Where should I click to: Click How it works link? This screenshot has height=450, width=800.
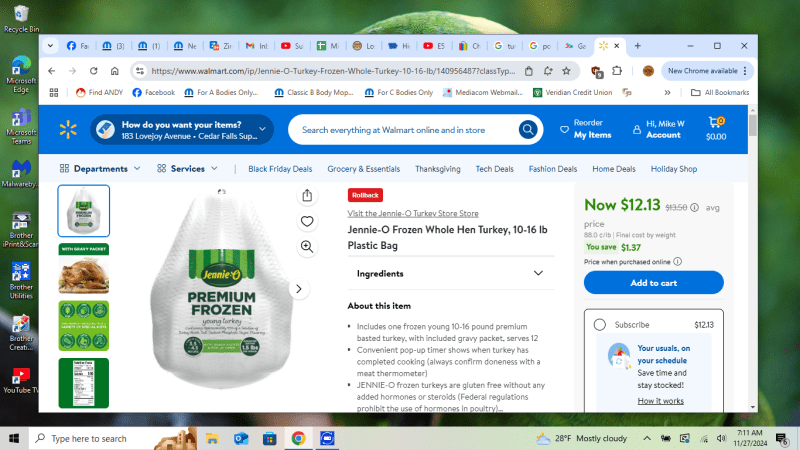(x=660, y=401)
